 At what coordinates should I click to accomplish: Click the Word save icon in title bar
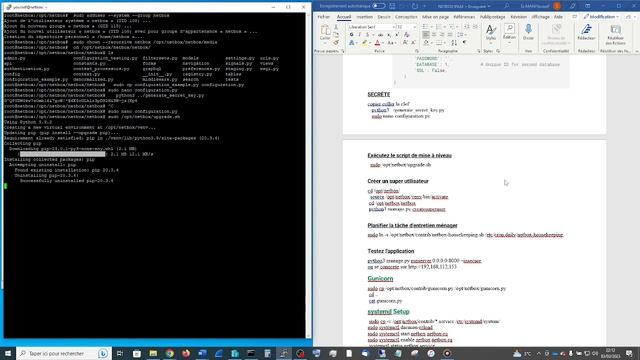(392, 6)
